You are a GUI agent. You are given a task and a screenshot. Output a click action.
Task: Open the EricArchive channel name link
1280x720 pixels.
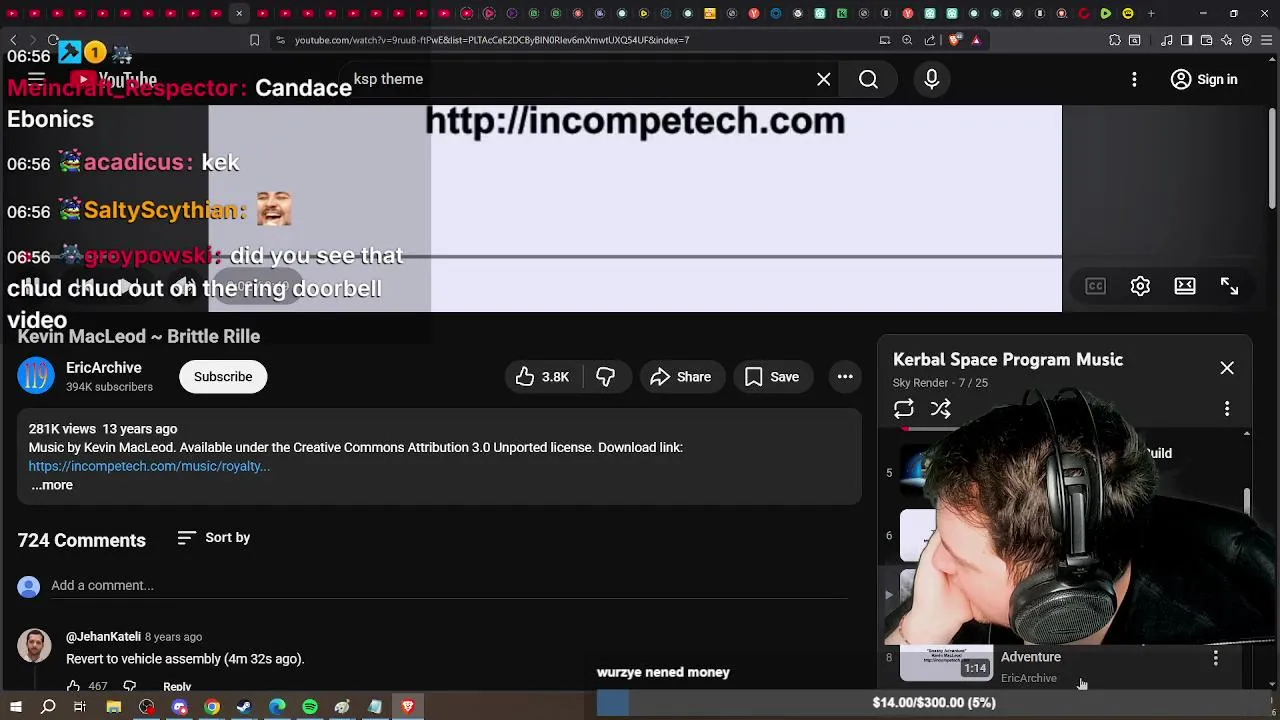[104, 368]
